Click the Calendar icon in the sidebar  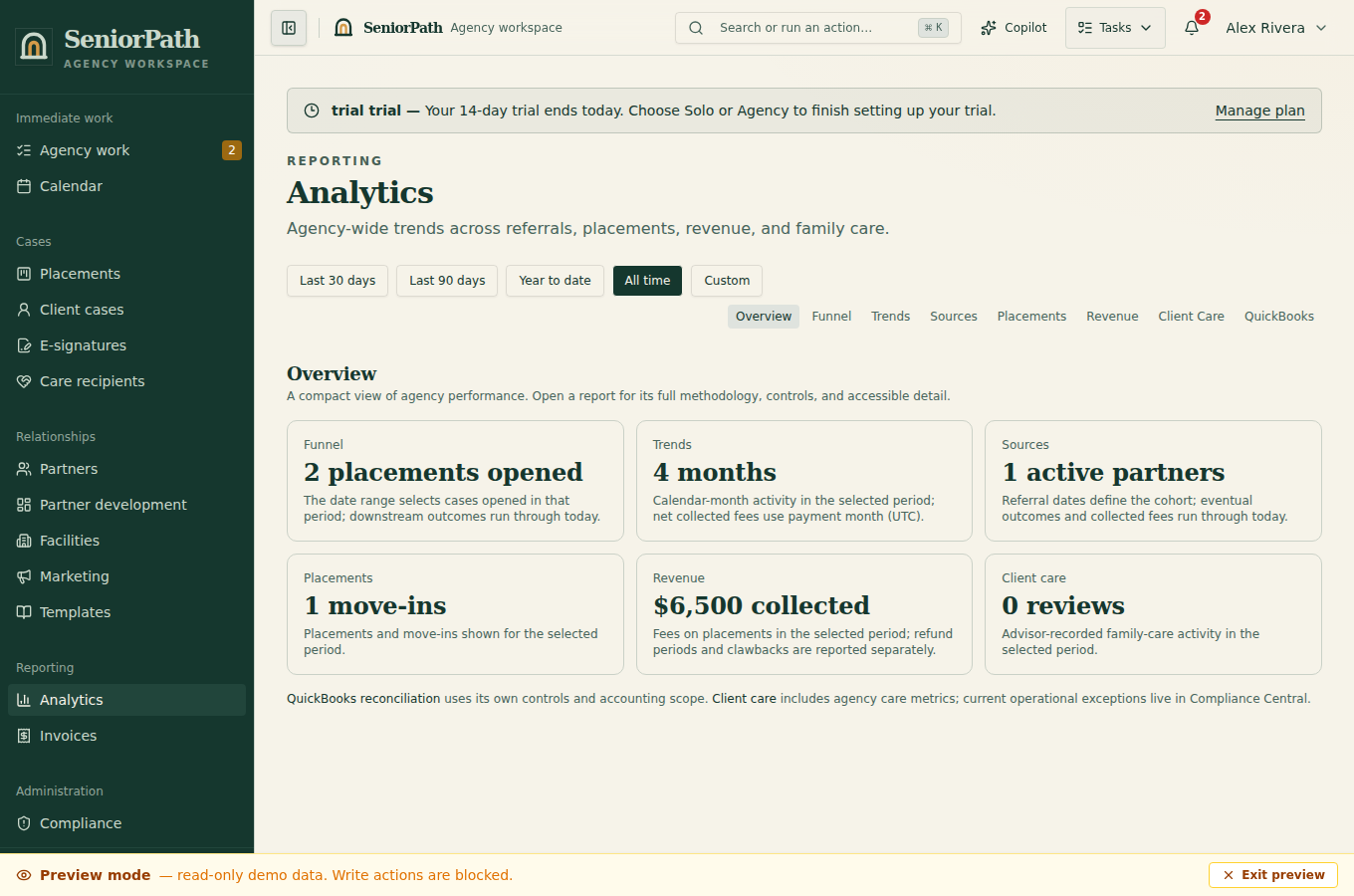pos(24,186)
